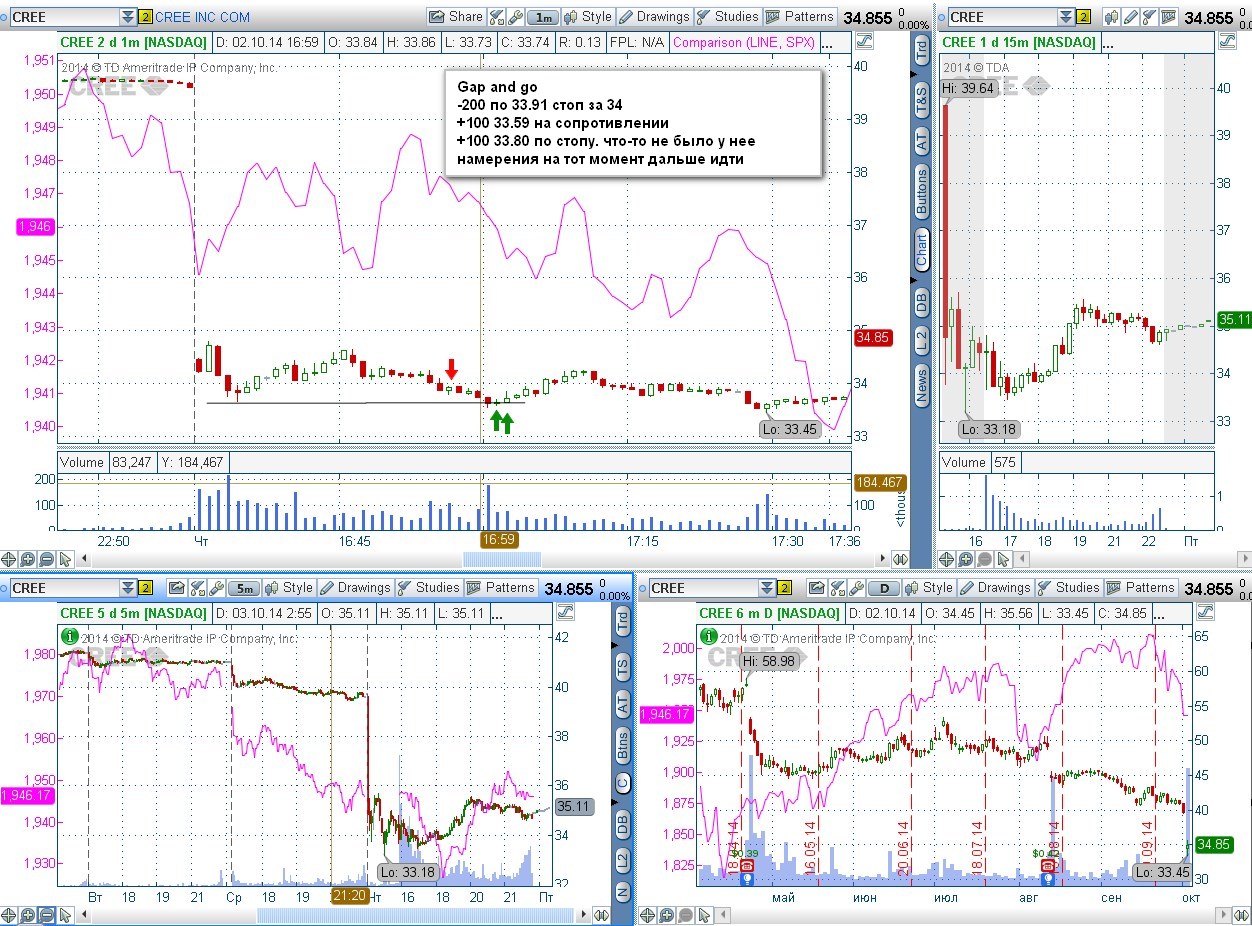Click the 16:59 time marker on the 1m chart axis
Viewport: 1252px width, 926px height.
pos(499,540)
